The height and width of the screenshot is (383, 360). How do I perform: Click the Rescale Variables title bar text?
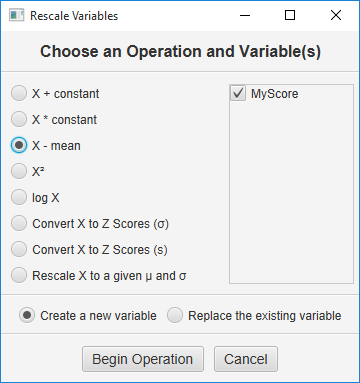coord(74,16)
